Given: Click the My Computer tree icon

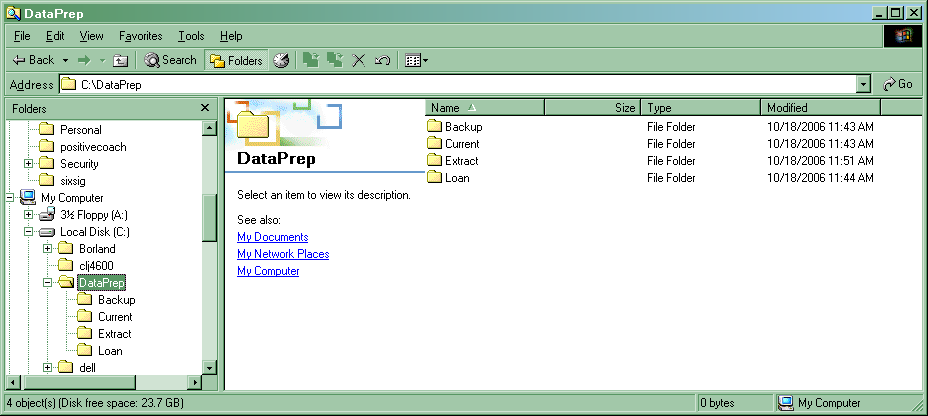Looking at the screenshot, I should click(27, 197).
